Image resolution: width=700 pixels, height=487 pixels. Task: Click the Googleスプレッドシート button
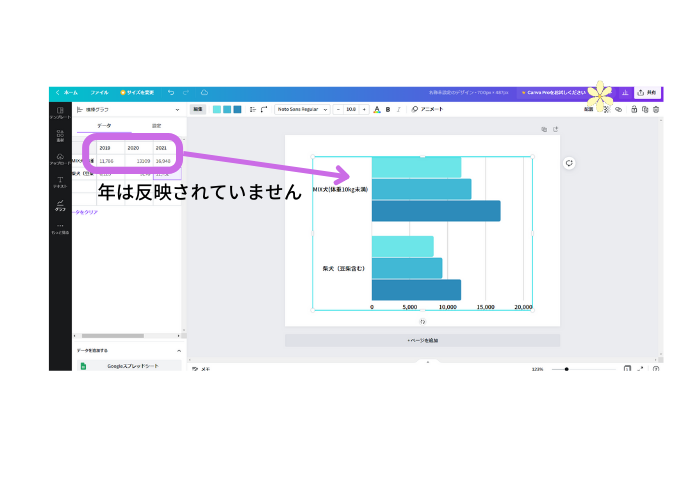pyautogui.click(x=129, y=366)
